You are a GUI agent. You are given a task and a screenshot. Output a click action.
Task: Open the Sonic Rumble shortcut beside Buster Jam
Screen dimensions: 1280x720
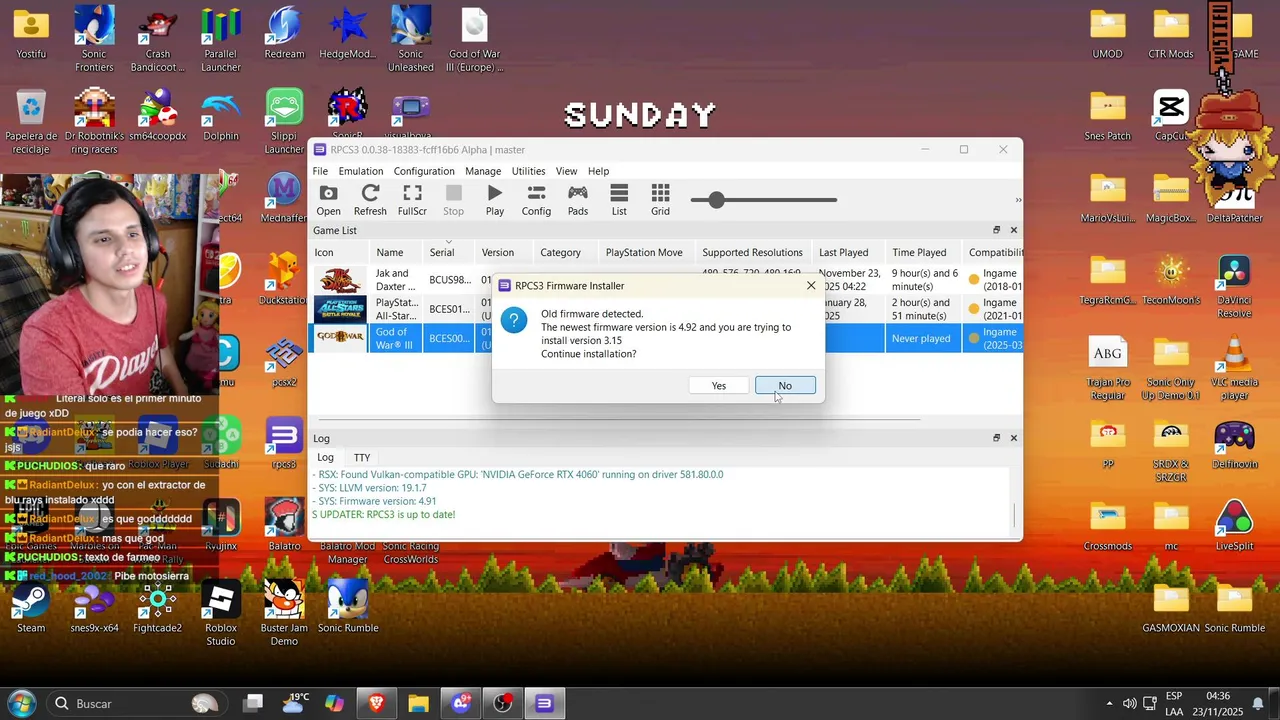(348, 607)
